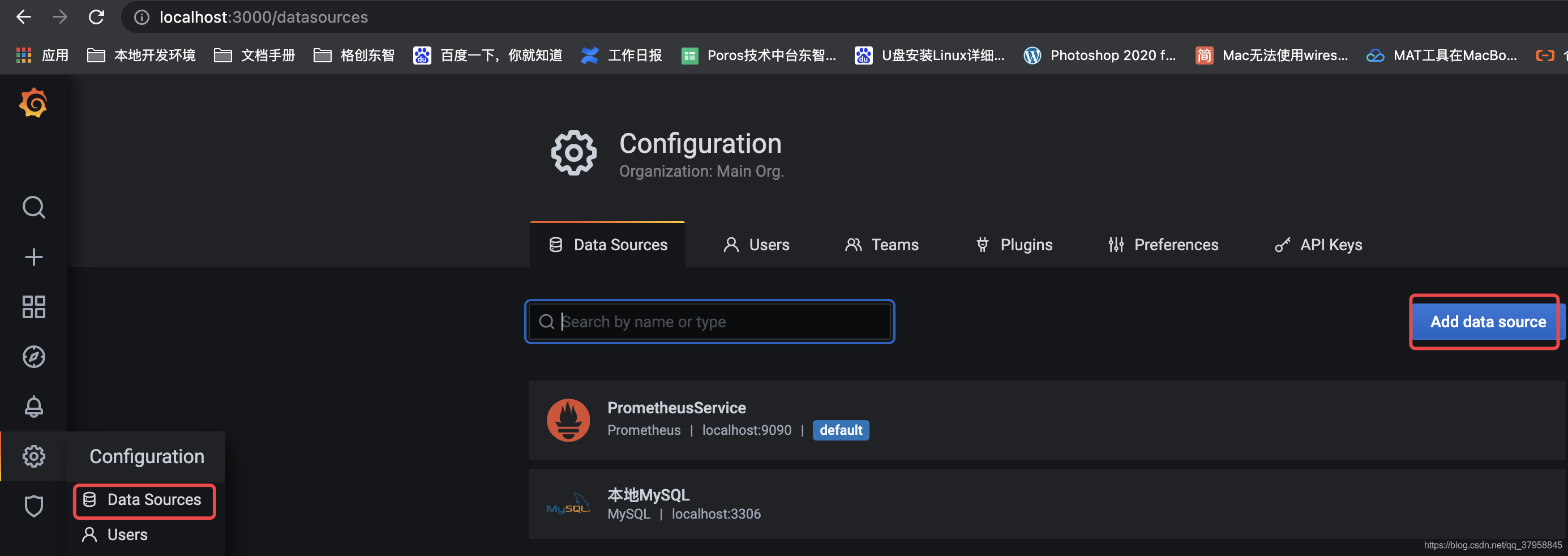The height and width of the screenshot is (556, 1568).
Task: Click the Create plus icon in sidebar
Action: [33, 257]
